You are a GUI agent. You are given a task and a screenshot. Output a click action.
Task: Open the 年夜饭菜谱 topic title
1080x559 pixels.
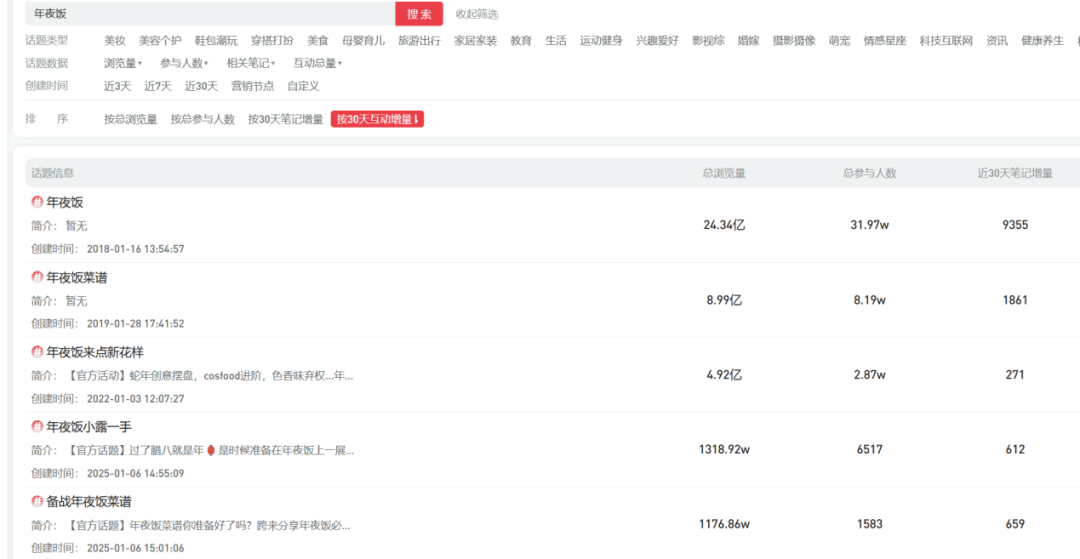77,277
